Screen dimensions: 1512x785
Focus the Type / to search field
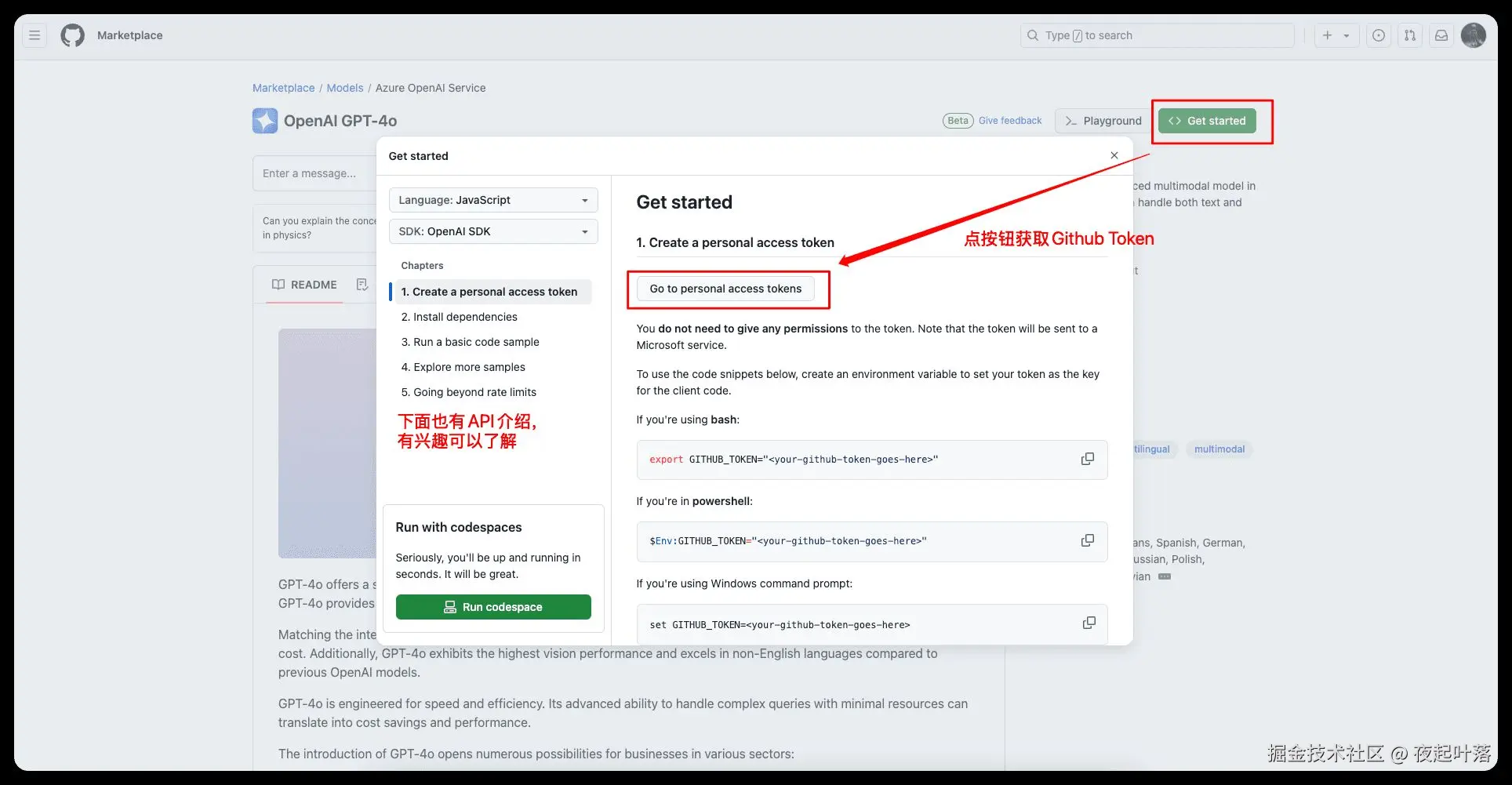click(1158, 35)
